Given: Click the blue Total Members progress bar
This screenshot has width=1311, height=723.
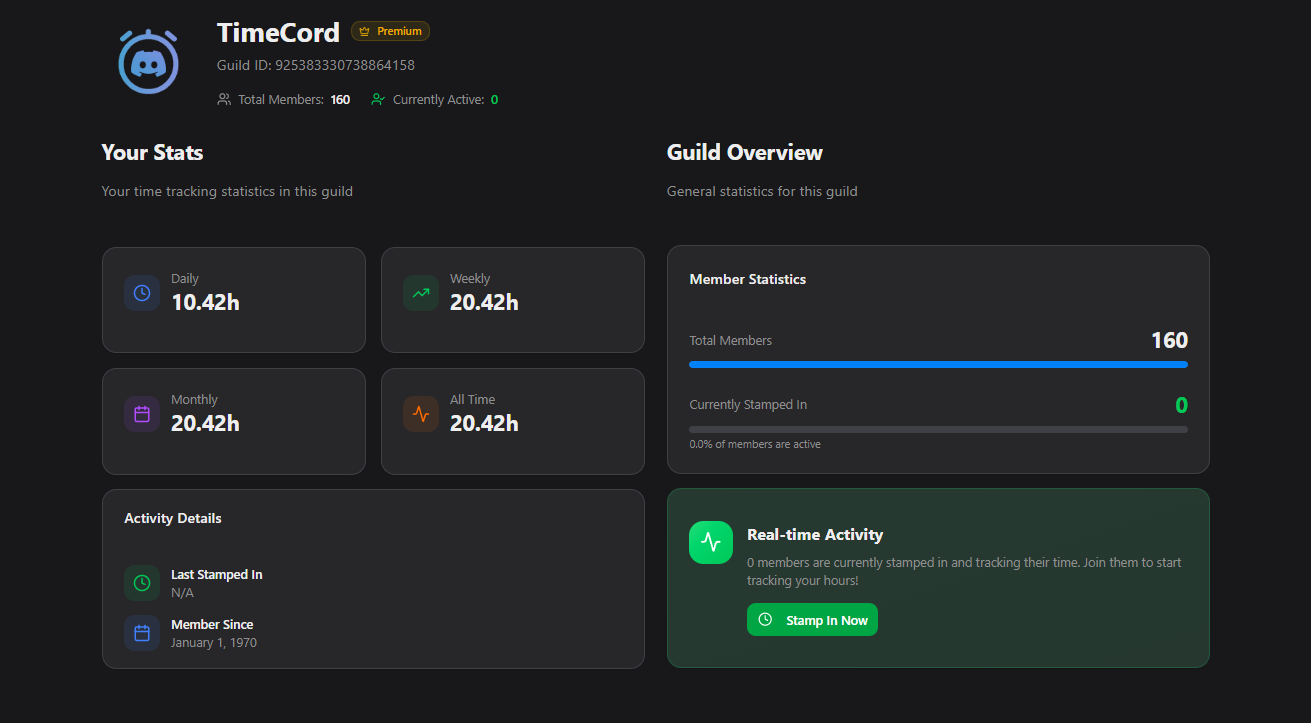Looking at the screenshot, I should (938, 364).
